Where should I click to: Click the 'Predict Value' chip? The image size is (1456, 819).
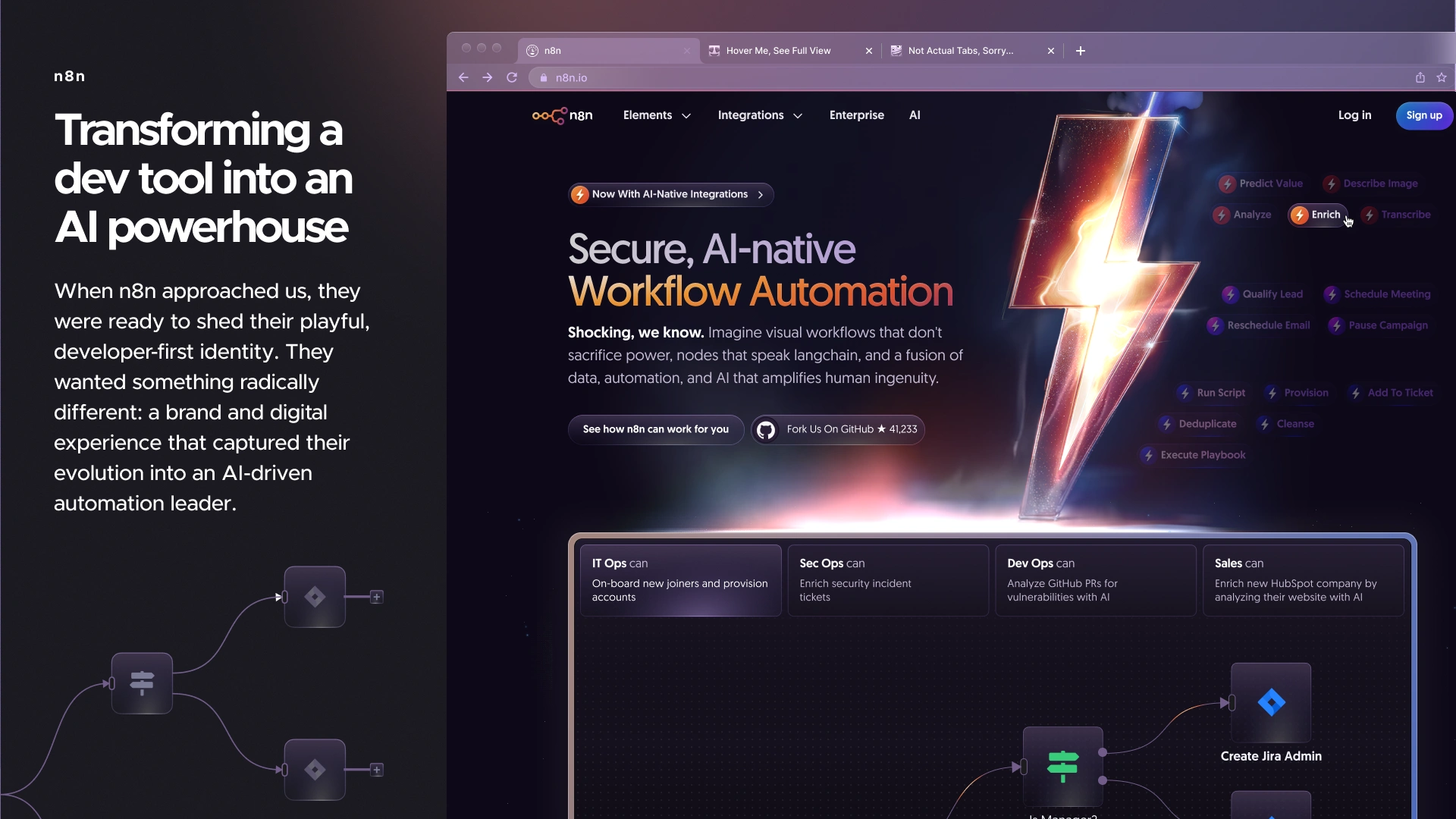click(x=1261, y=184)
